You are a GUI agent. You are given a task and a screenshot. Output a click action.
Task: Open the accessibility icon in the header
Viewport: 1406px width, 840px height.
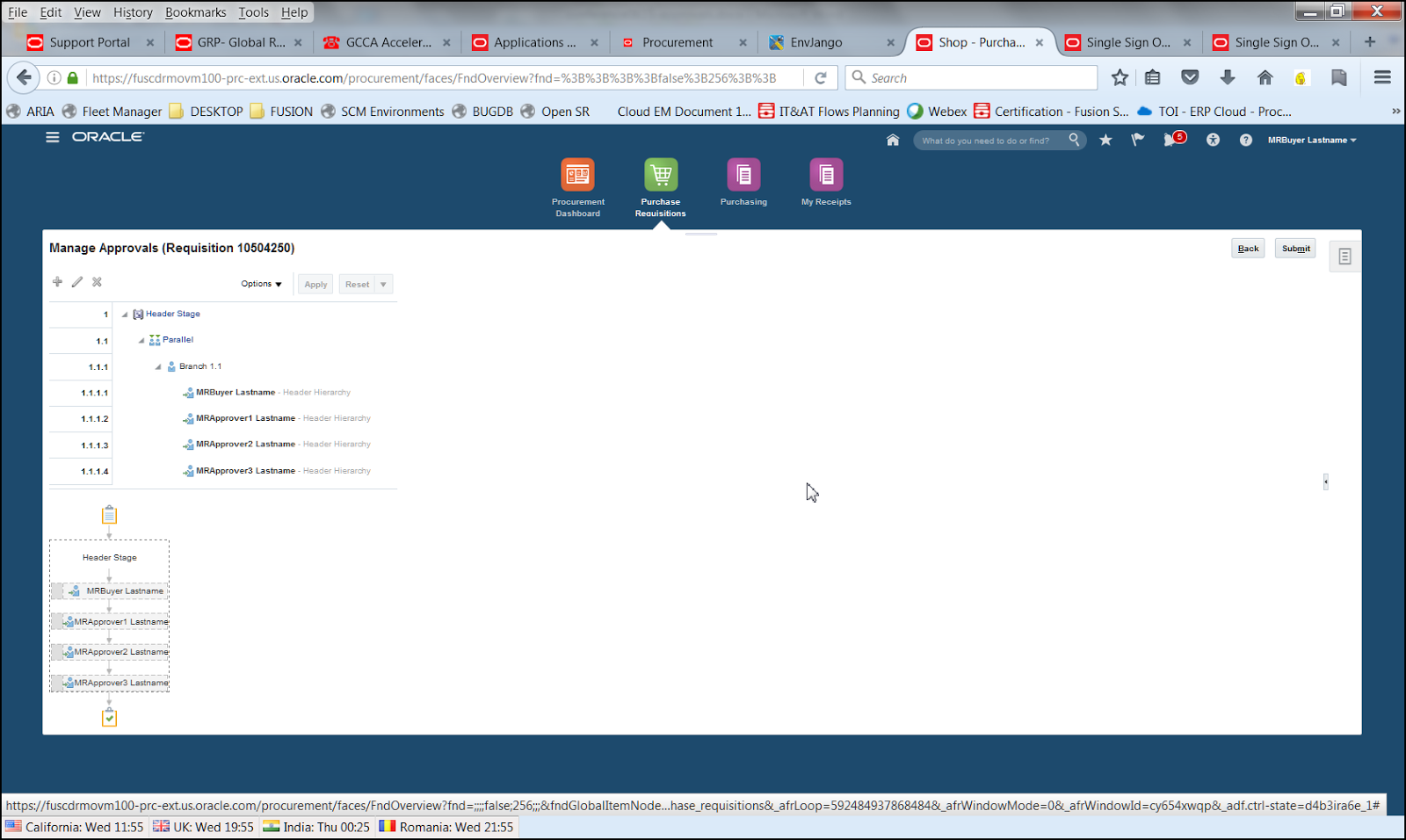(x=1213, y=140)
